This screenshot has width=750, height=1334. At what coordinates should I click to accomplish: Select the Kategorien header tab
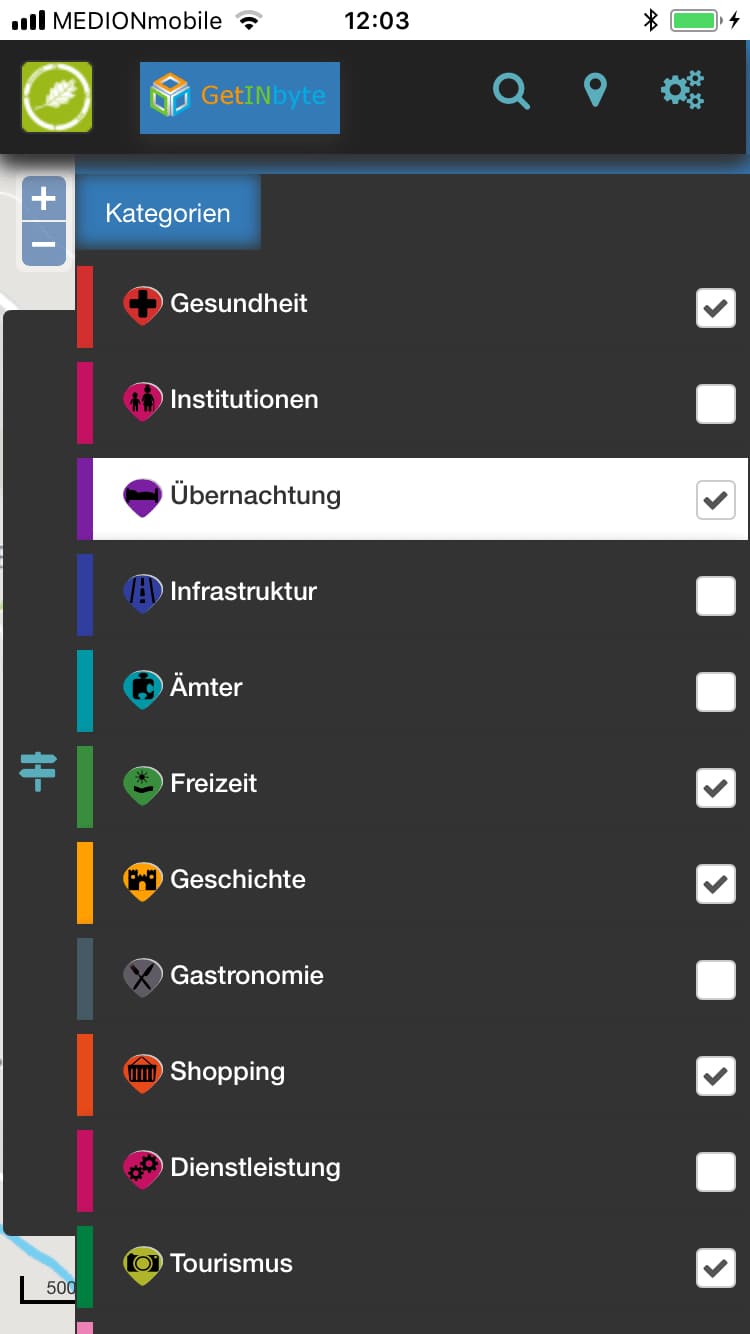(167, 212)
